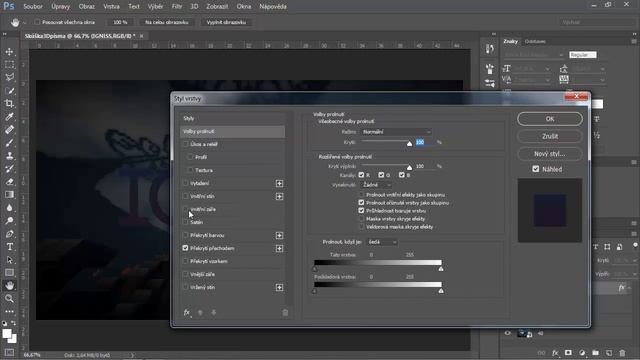640x360 pixels.
Task: Click the fx button in the Layers panel
Action: click(555, 353)
